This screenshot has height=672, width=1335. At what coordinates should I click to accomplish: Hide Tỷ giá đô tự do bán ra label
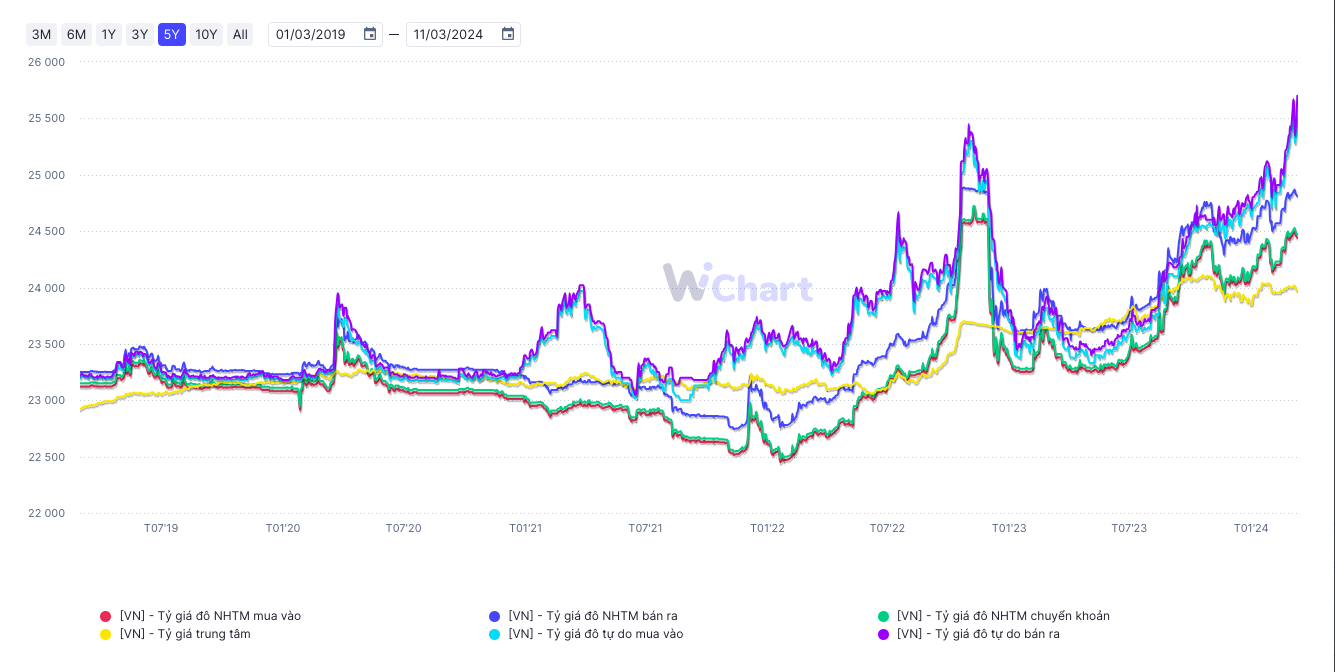978,634
